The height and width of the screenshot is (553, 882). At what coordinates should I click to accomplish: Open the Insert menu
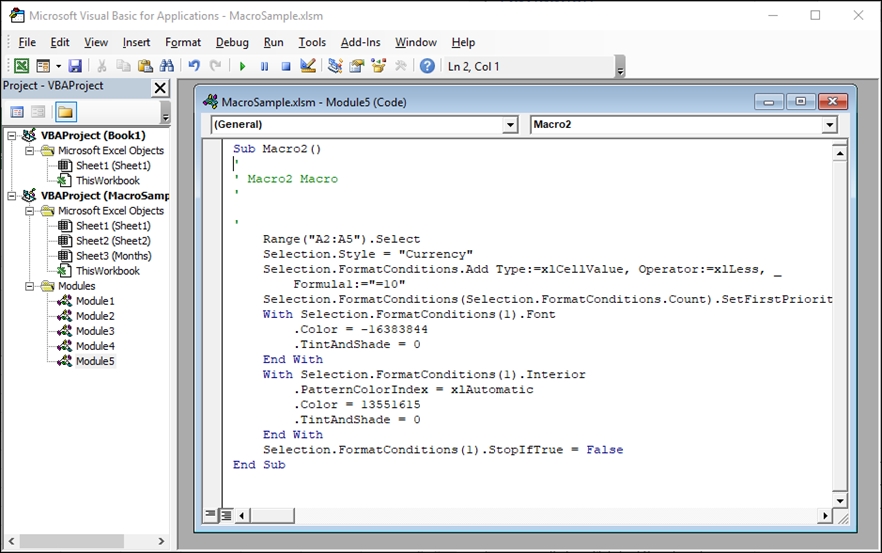[136, 42]
